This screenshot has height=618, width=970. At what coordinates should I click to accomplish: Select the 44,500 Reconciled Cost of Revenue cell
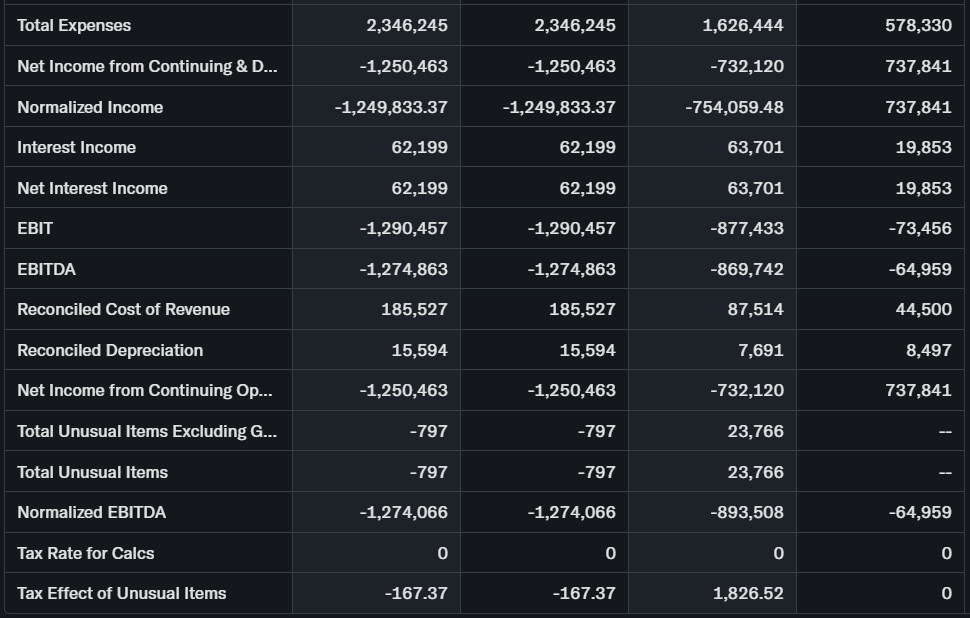(923, 309)
